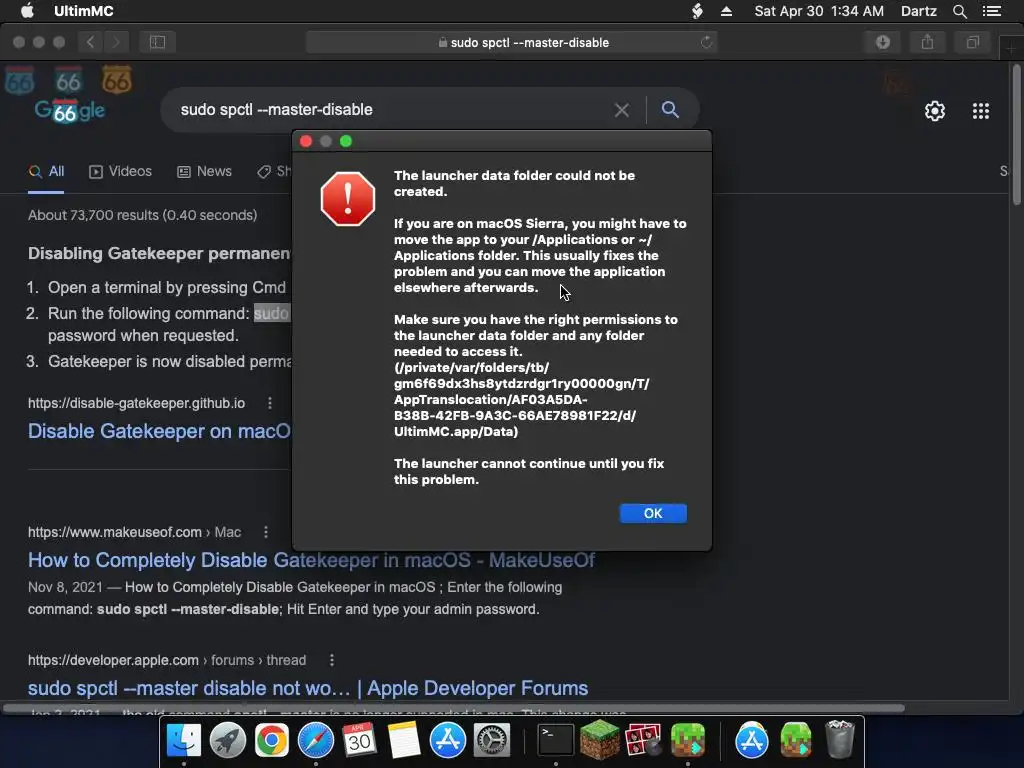Reload the page in Safari

[x=706, y=42]
